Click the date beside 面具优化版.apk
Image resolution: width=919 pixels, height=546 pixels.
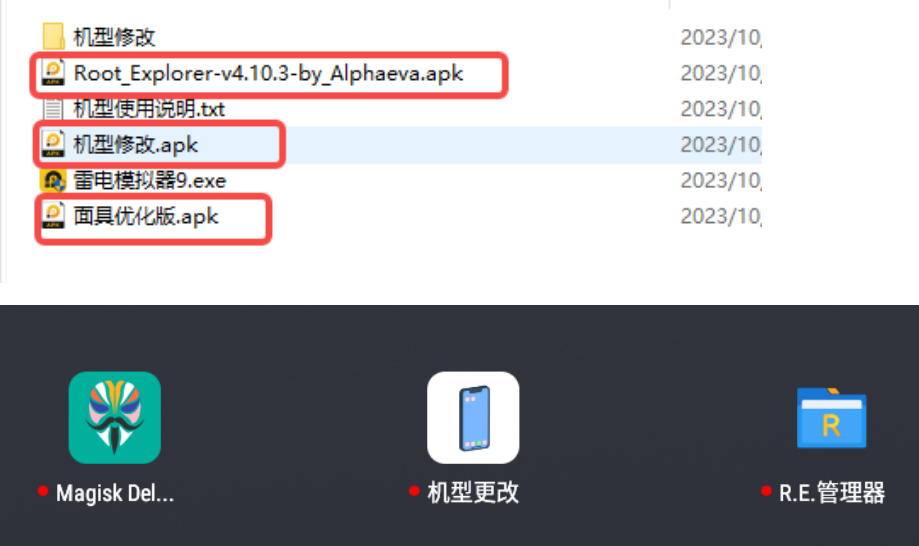tap(721, 216)
